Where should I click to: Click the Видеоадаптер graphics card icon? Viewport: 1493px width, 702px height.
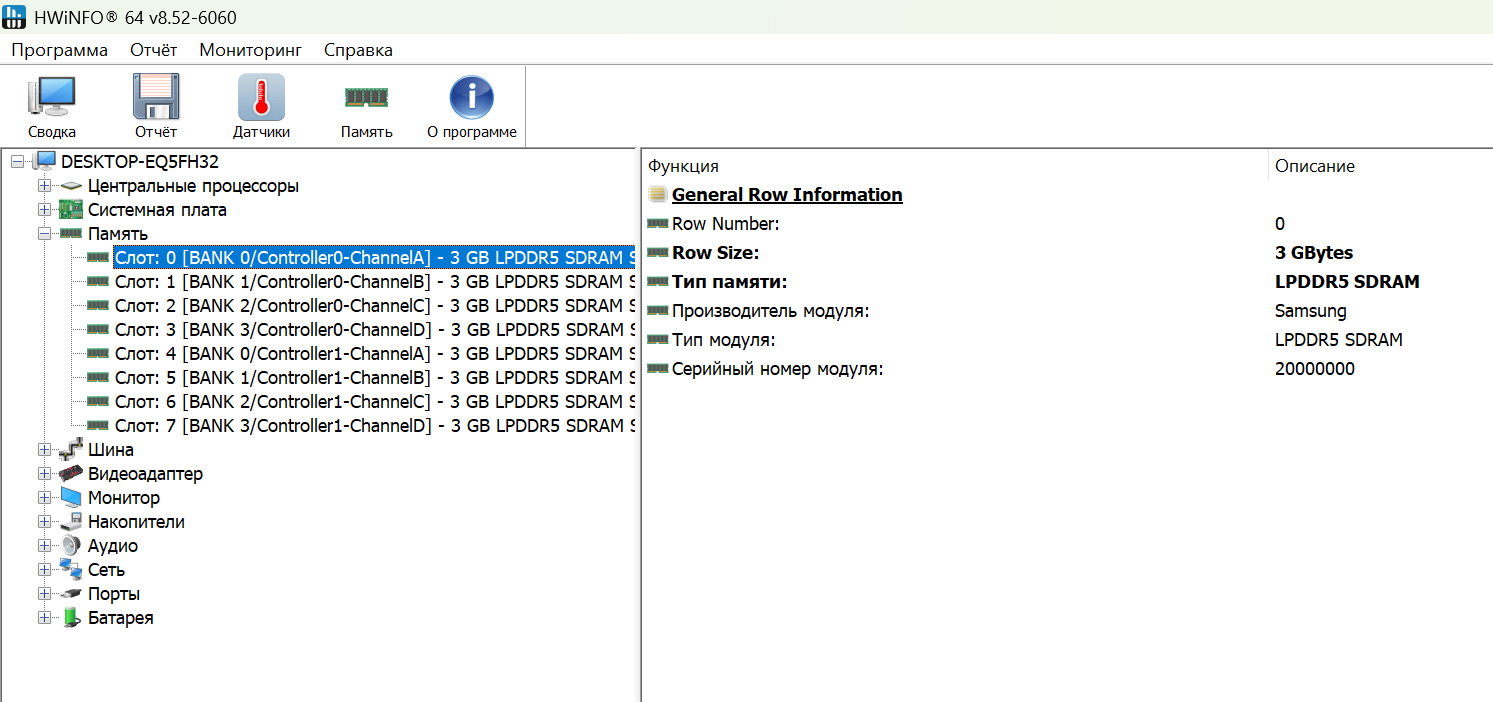(71, 474)
